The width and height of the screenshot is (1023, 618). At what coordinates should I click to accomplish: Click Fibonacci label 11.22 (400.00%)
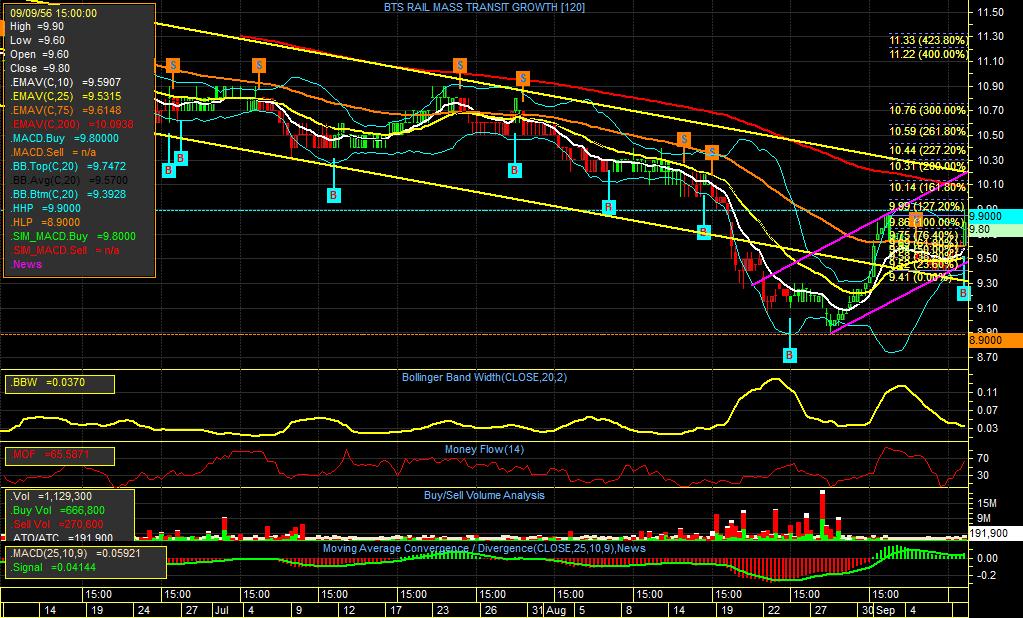click(928, 54)
